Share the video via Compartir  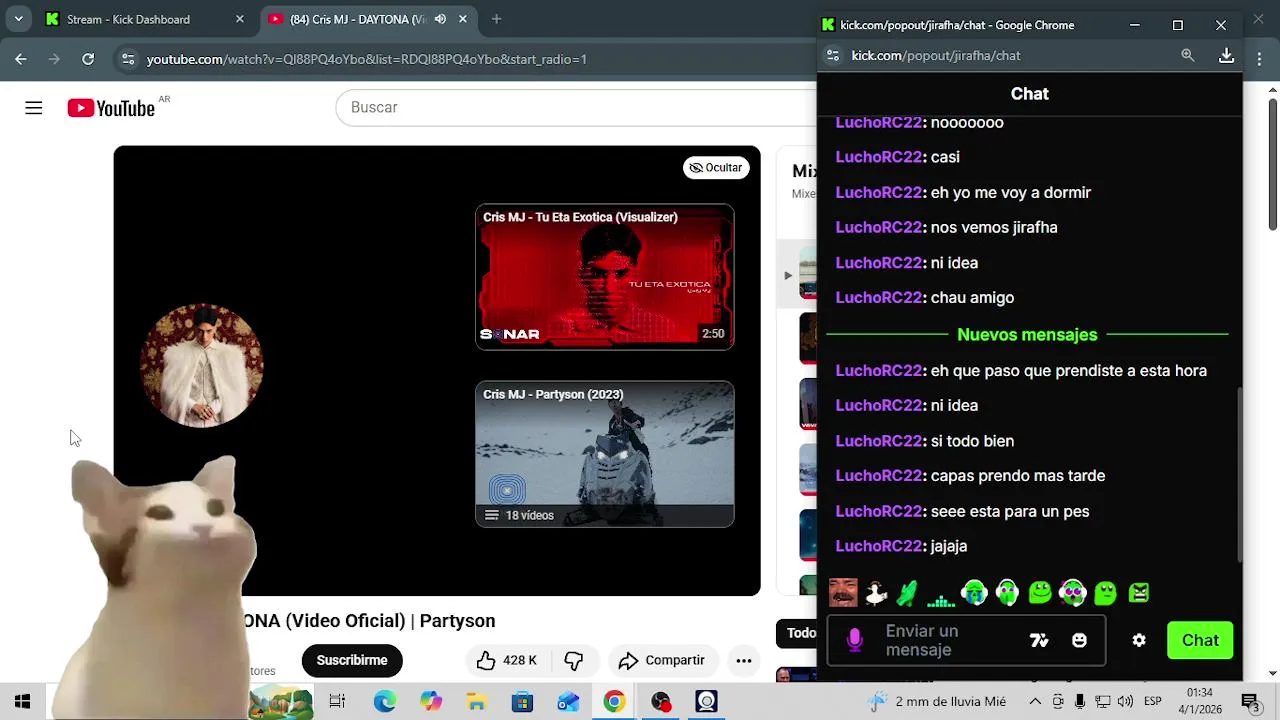(662, 660)
